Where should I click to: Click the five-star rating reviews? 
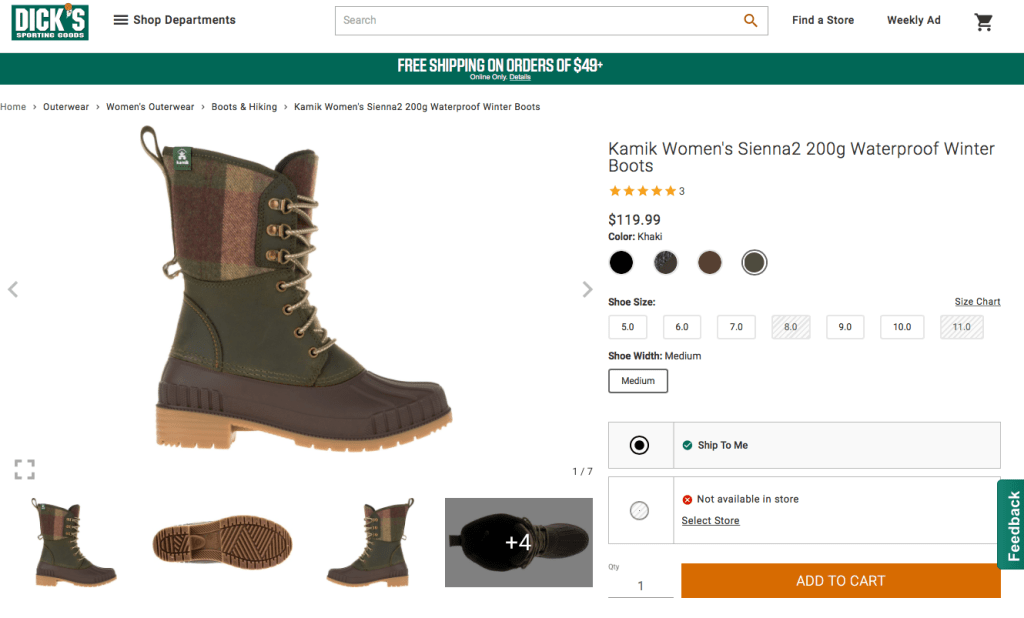[x=642, y=191]
